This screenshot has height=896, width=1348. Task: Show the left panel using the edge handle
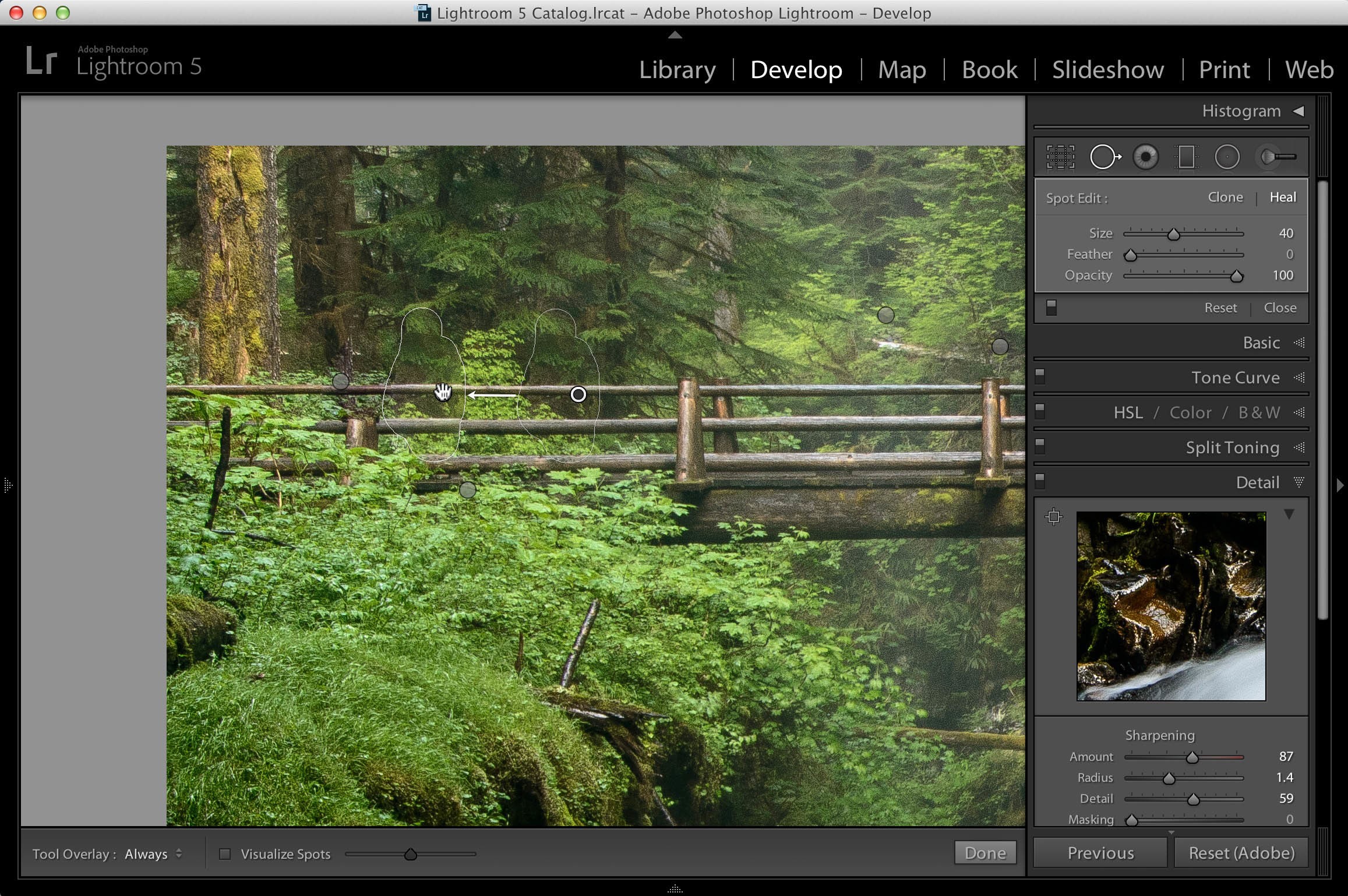pyautogui.click(x=8, y=485)
